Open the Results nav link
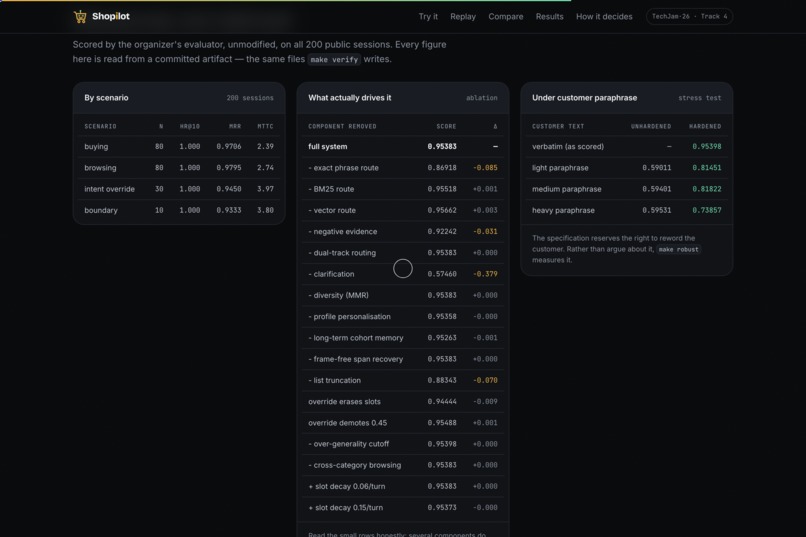 (x=549, y=16)
